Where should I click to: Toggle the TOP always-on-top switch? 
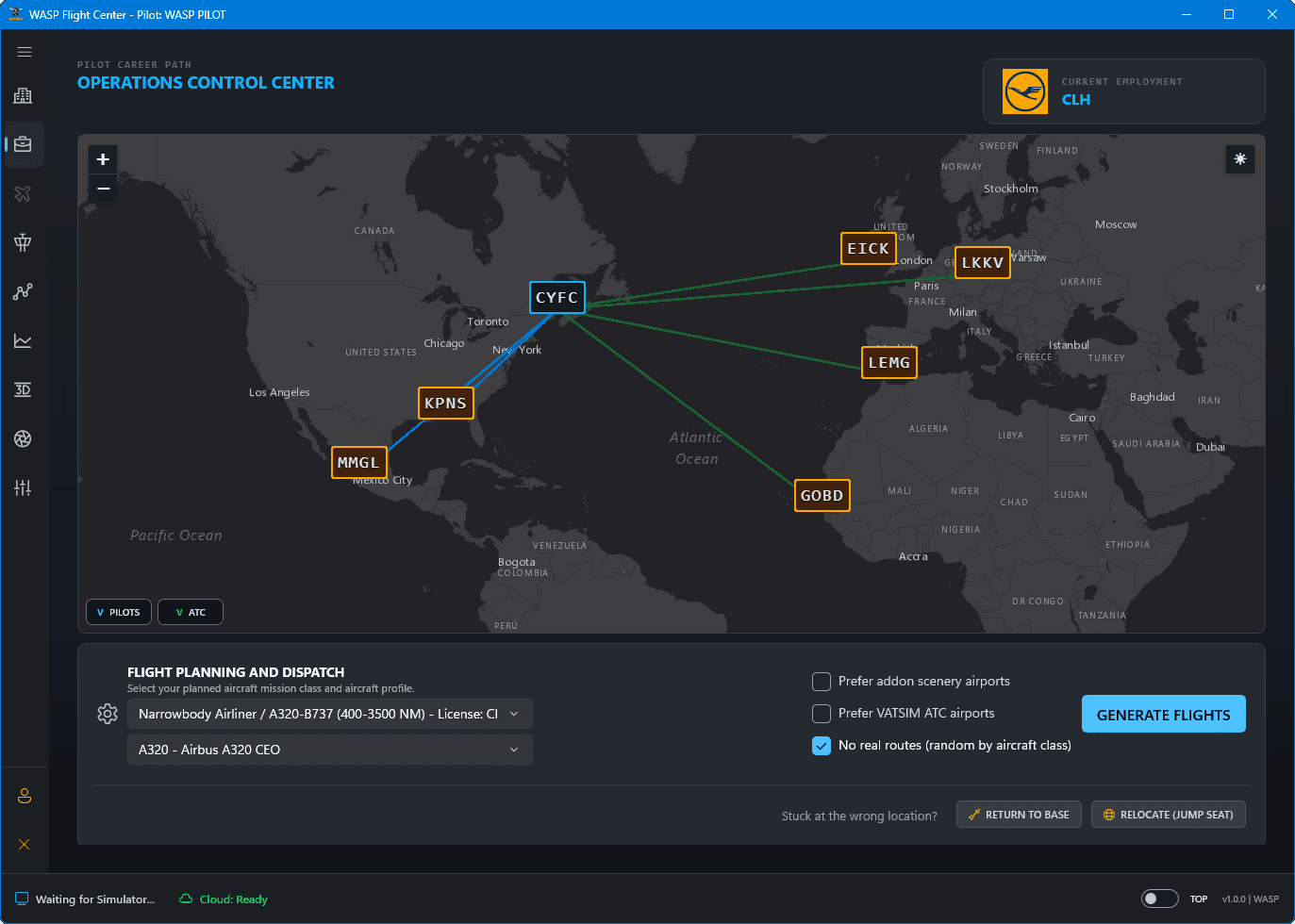1160,899
